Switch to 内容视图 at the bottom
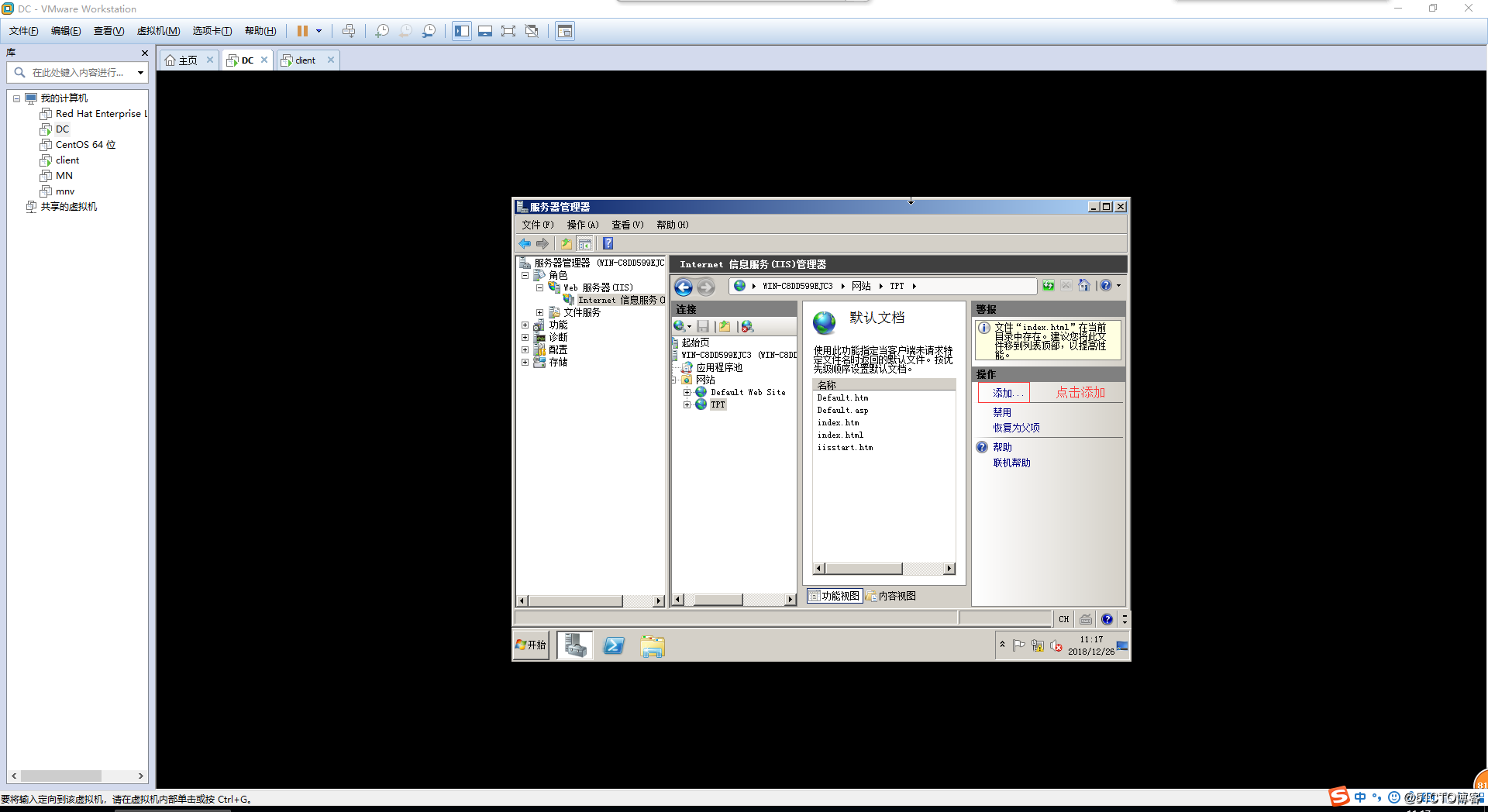1488x812 pixels. [x=891, y=596]
